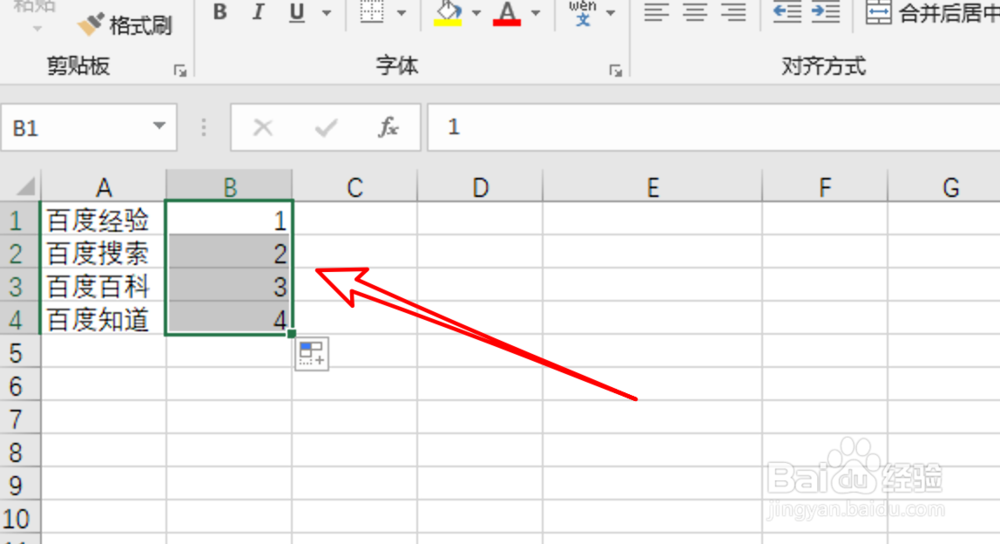Viewport: 1000px width, 544px height.
Task: Open Auto Fill Options button
Action: 312,353
